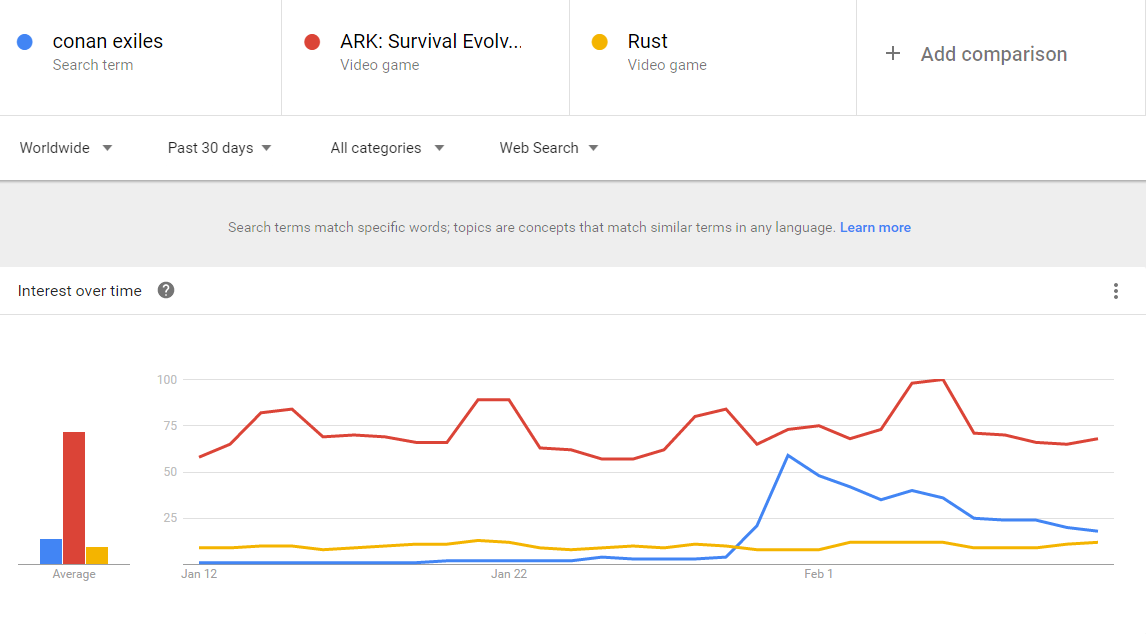The width and height of the screenshot is (1146, 634).
Task: Click the blue line peak near Feb 1
Action: 788,456
